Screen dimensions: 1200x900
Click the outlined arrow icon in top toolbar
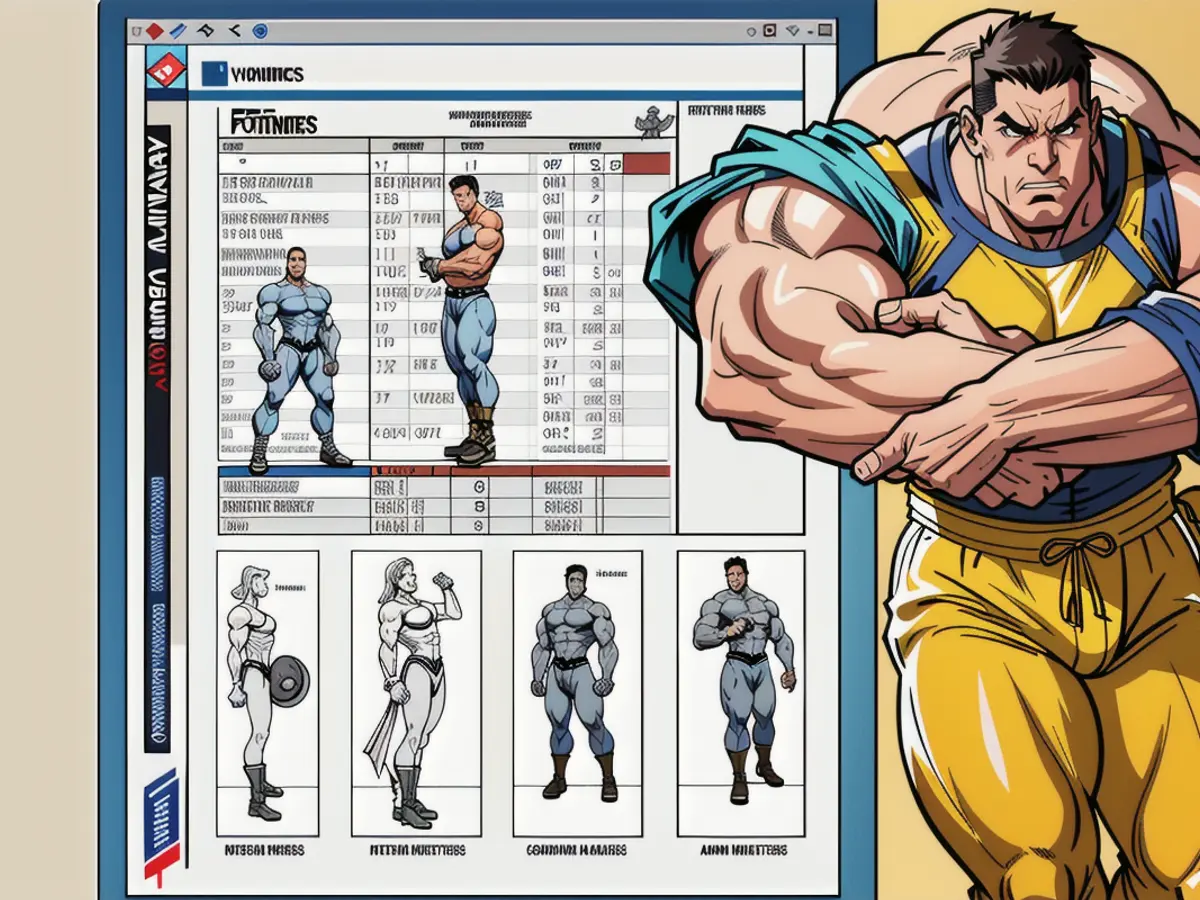pos(206,32)
